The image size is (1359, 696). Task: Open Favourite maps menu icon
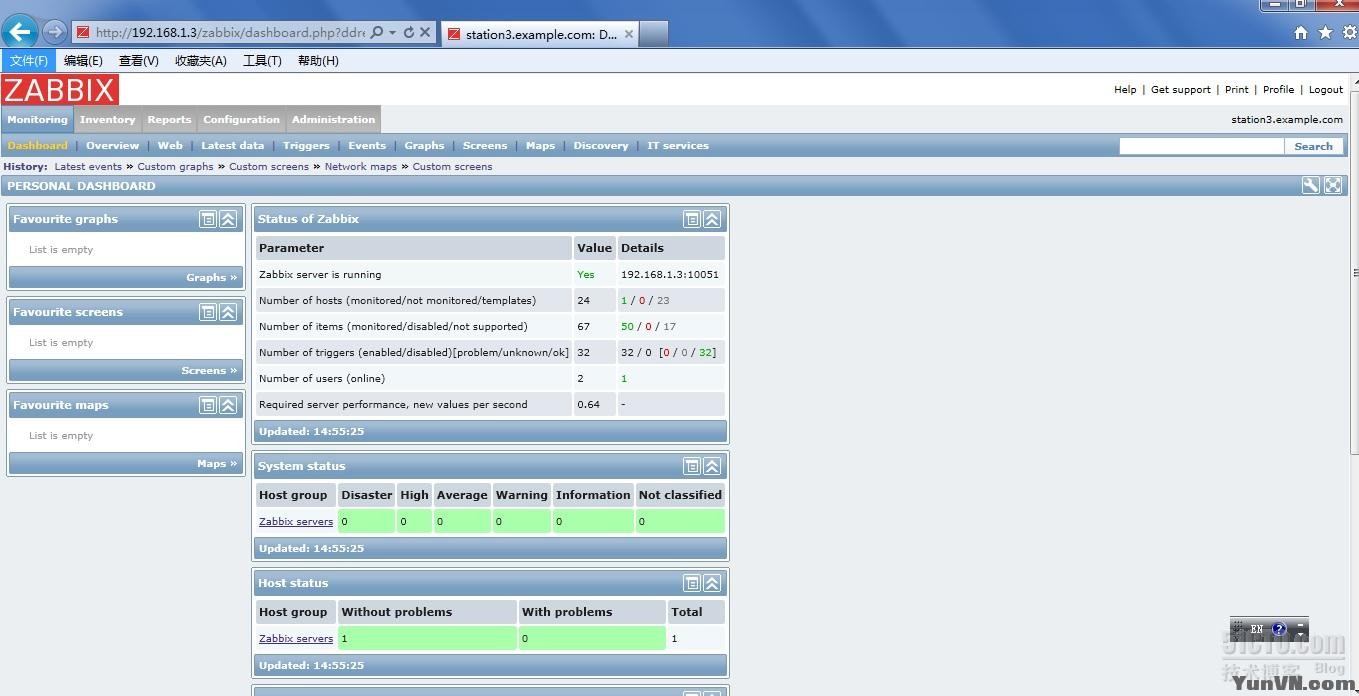pyautogui.click(x=208, y=405)
